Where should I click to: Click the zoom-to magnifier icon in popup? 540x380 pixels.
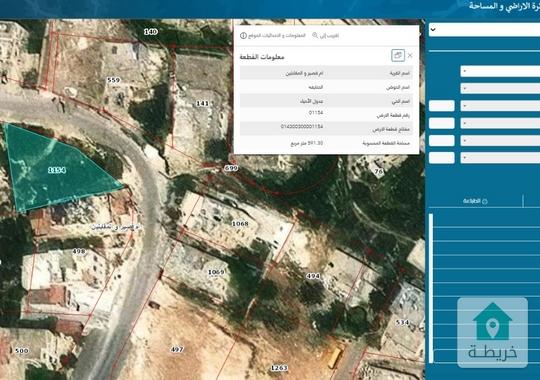click(x=315, y=35)
